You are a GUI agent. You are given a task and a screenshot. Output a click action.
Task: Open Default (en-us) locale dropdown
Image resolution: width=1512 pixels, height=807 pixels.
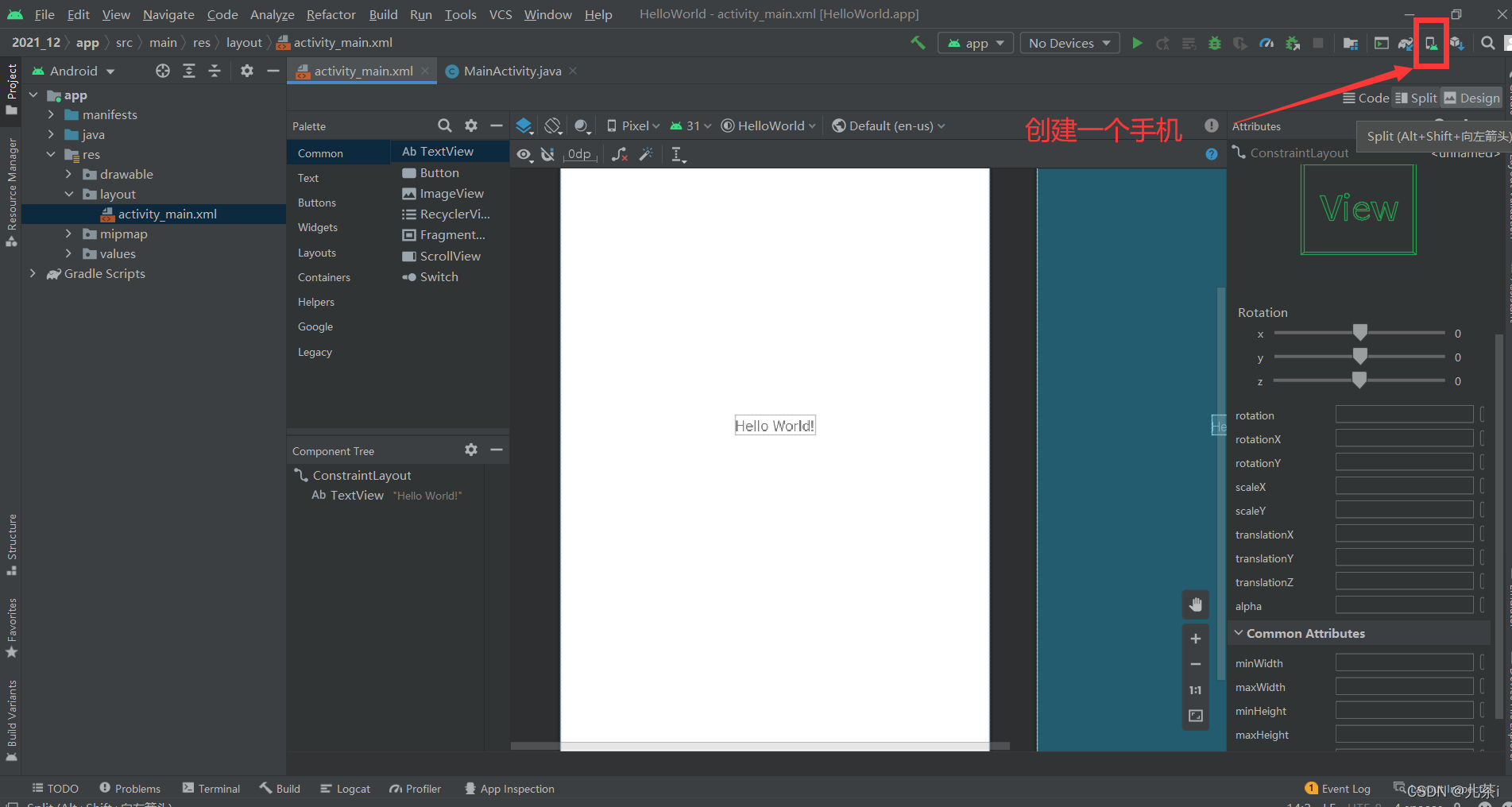[x=888, y=125]
